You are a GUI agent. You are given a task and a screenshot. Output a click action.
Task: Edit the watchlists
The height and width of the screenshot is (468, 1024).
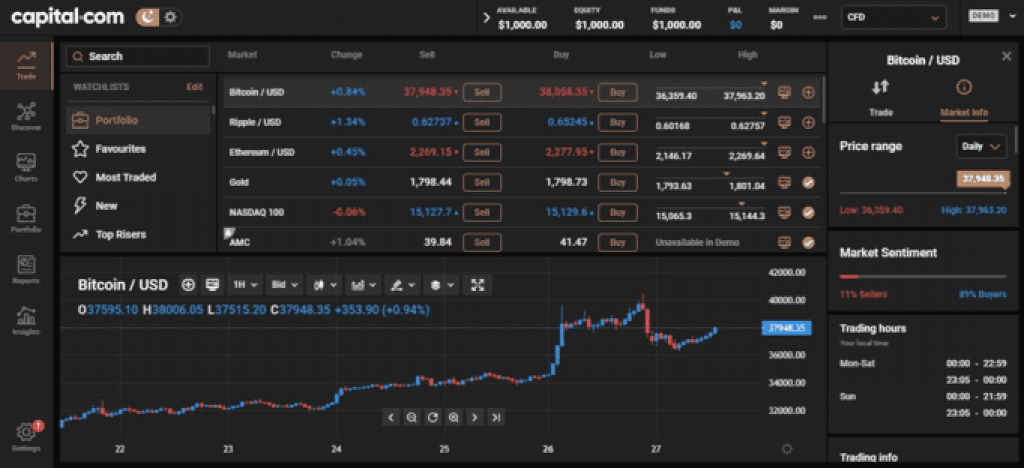point(195,86)
